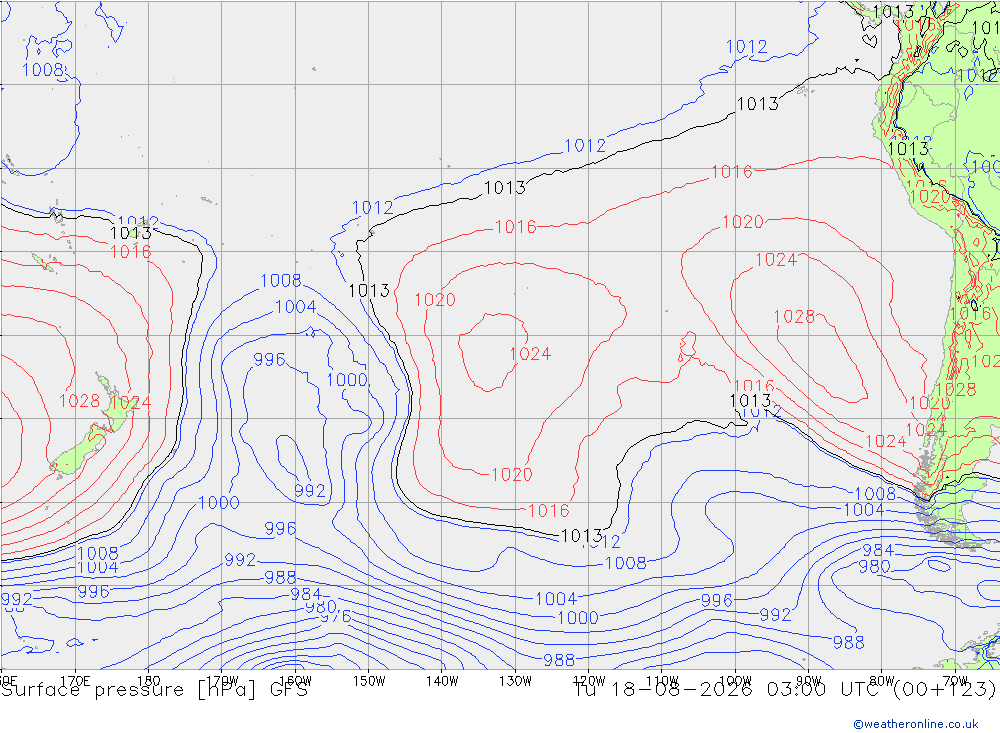Select the 110W longitude axis label
Image resolution: width=1000 pixels, height=733 pixels.
(x=662, y=681)
